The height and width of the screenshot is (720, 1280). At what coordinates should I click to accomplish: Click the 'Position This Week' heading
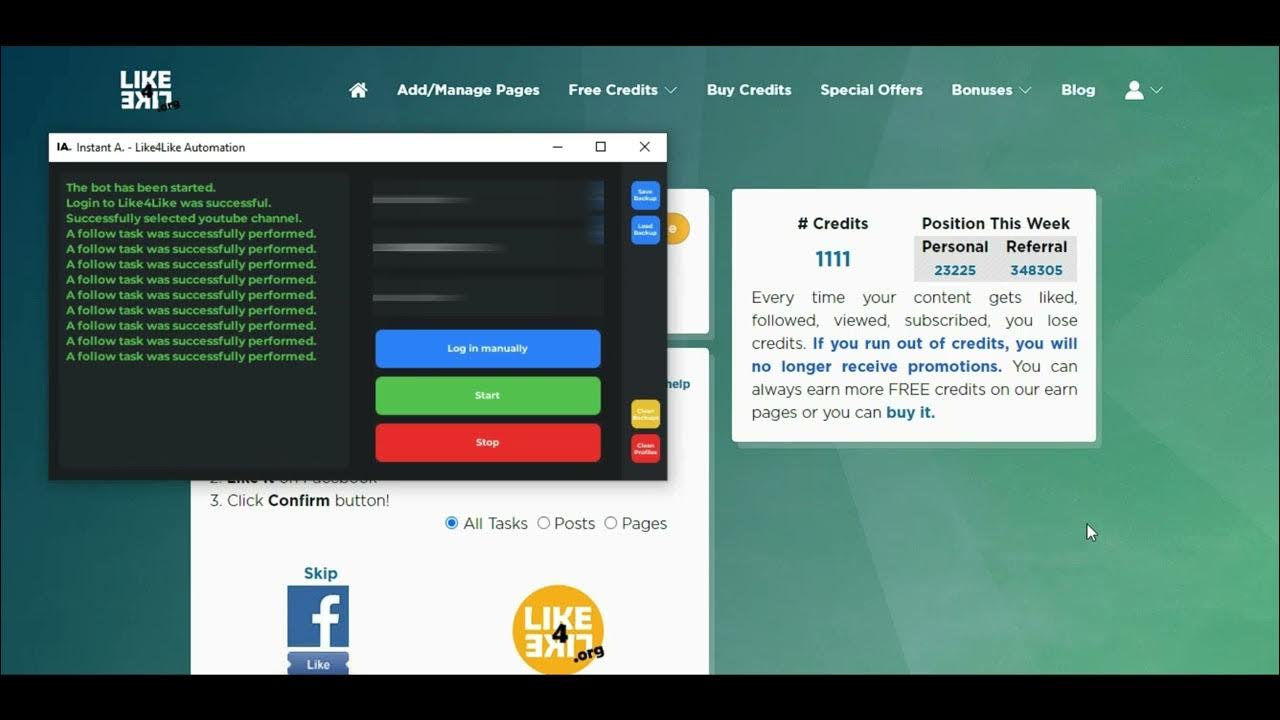pos(996,223)
